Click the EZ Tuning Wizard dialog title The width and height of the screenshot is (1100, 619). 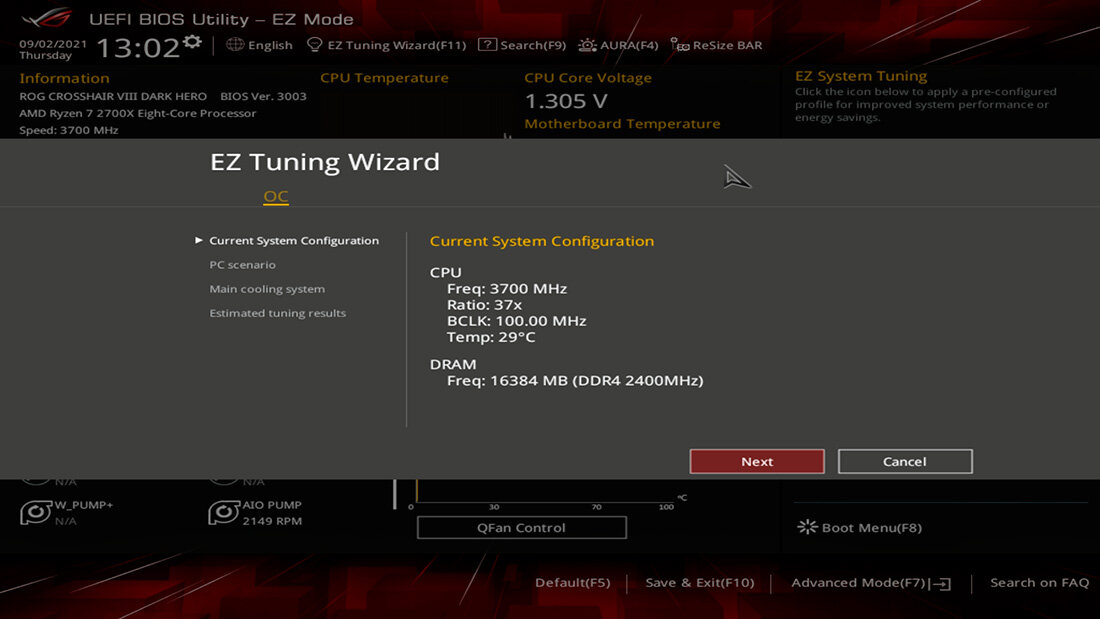pyautogui.click(x=325, y=162)
